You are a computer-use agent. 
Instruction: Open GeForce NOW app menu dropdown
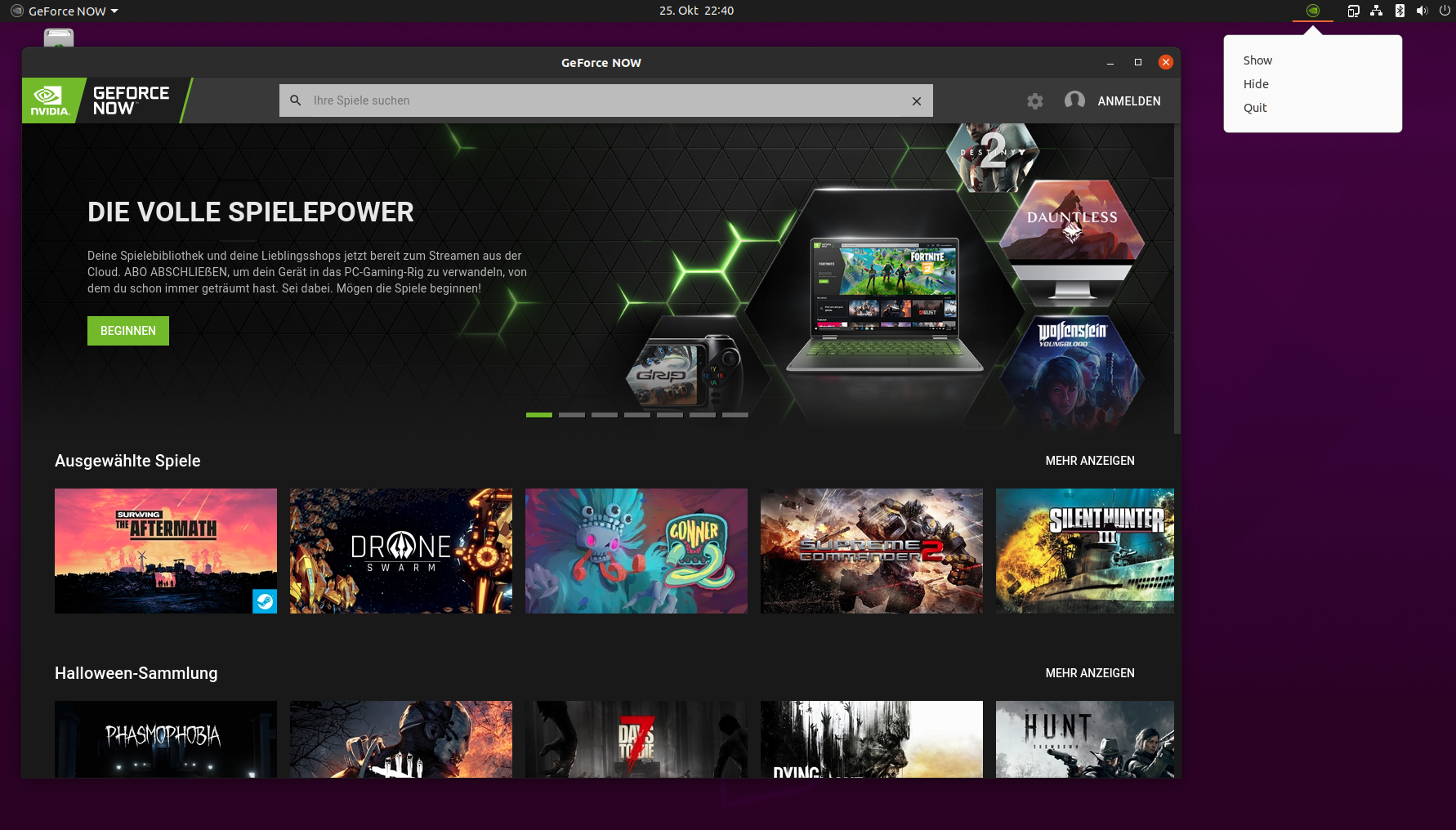(65, 11)
